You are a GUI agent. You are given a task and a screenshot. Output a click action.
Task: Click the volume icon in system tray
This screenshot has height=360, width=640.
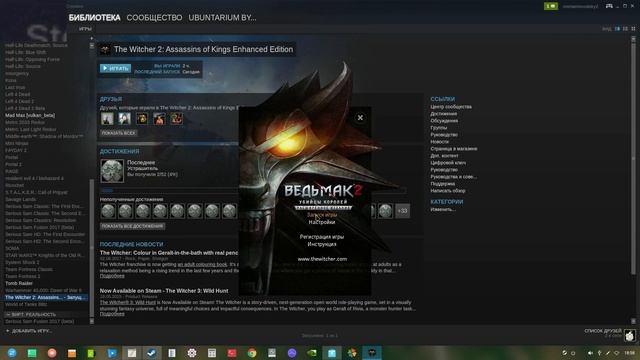(x=590, y=353)
